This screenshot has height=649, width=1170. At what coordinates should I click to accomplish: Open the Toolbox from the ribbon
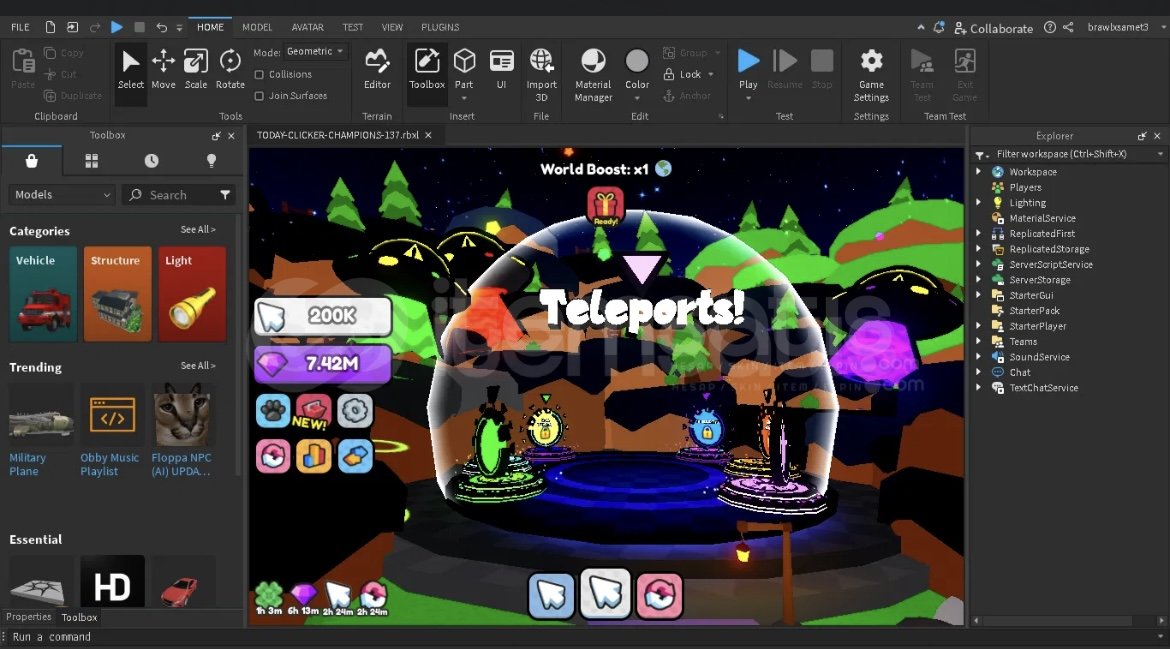point(427,69)
